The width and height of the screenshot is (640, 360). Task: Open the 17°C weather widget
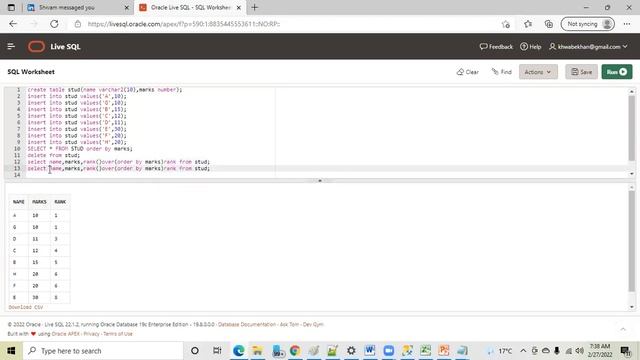(501, 351)
